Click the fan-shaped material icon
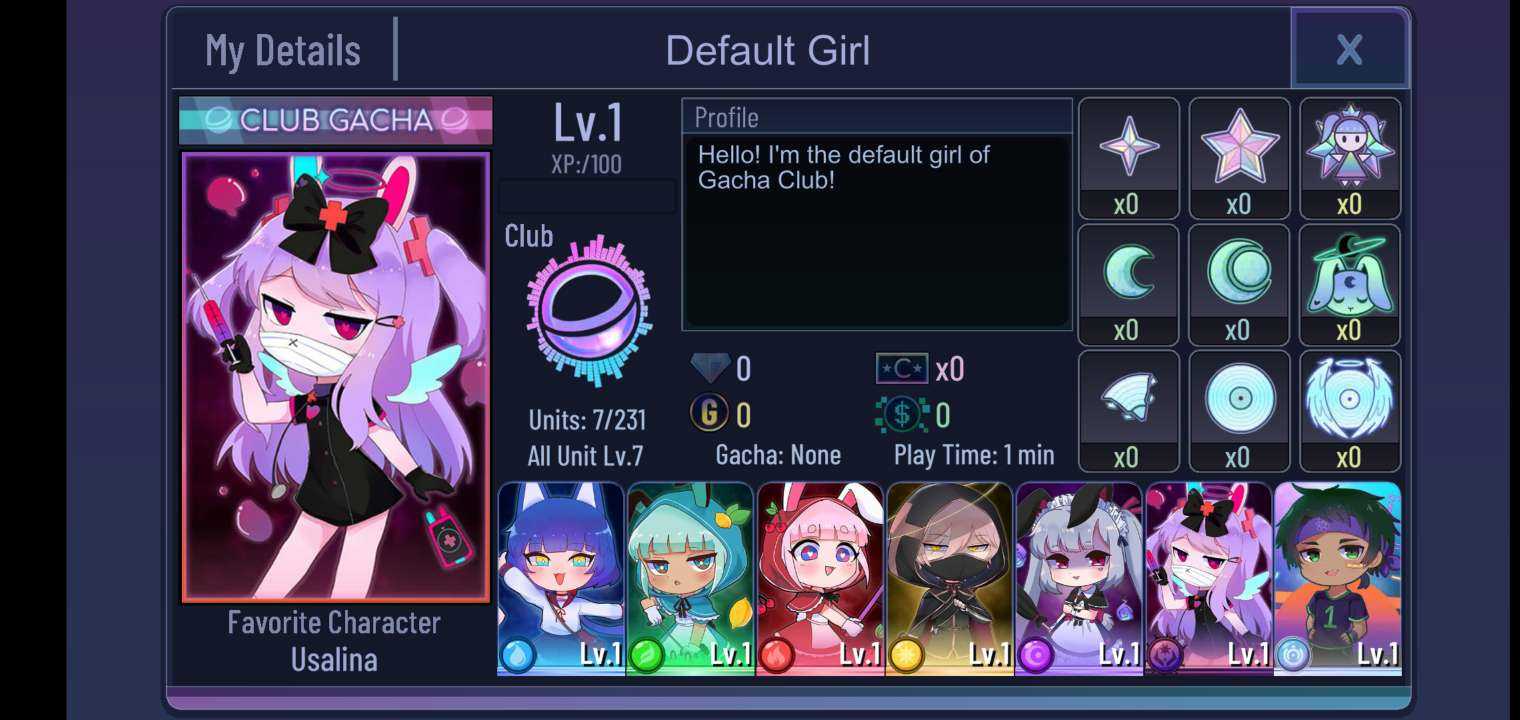Screen dimensions: 1520x720 pyautogui.click(x=1128, y=398)
